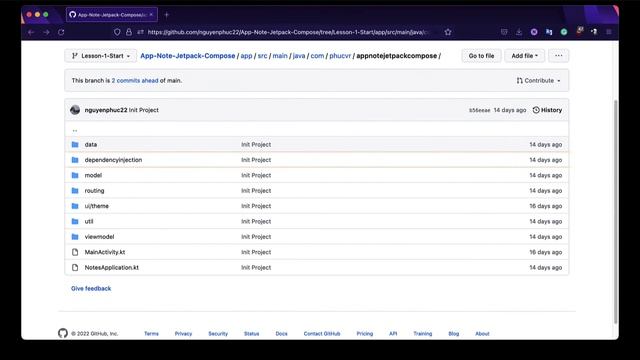Open the purple circle extension
The image size is (640, 360).
[534, 32]
